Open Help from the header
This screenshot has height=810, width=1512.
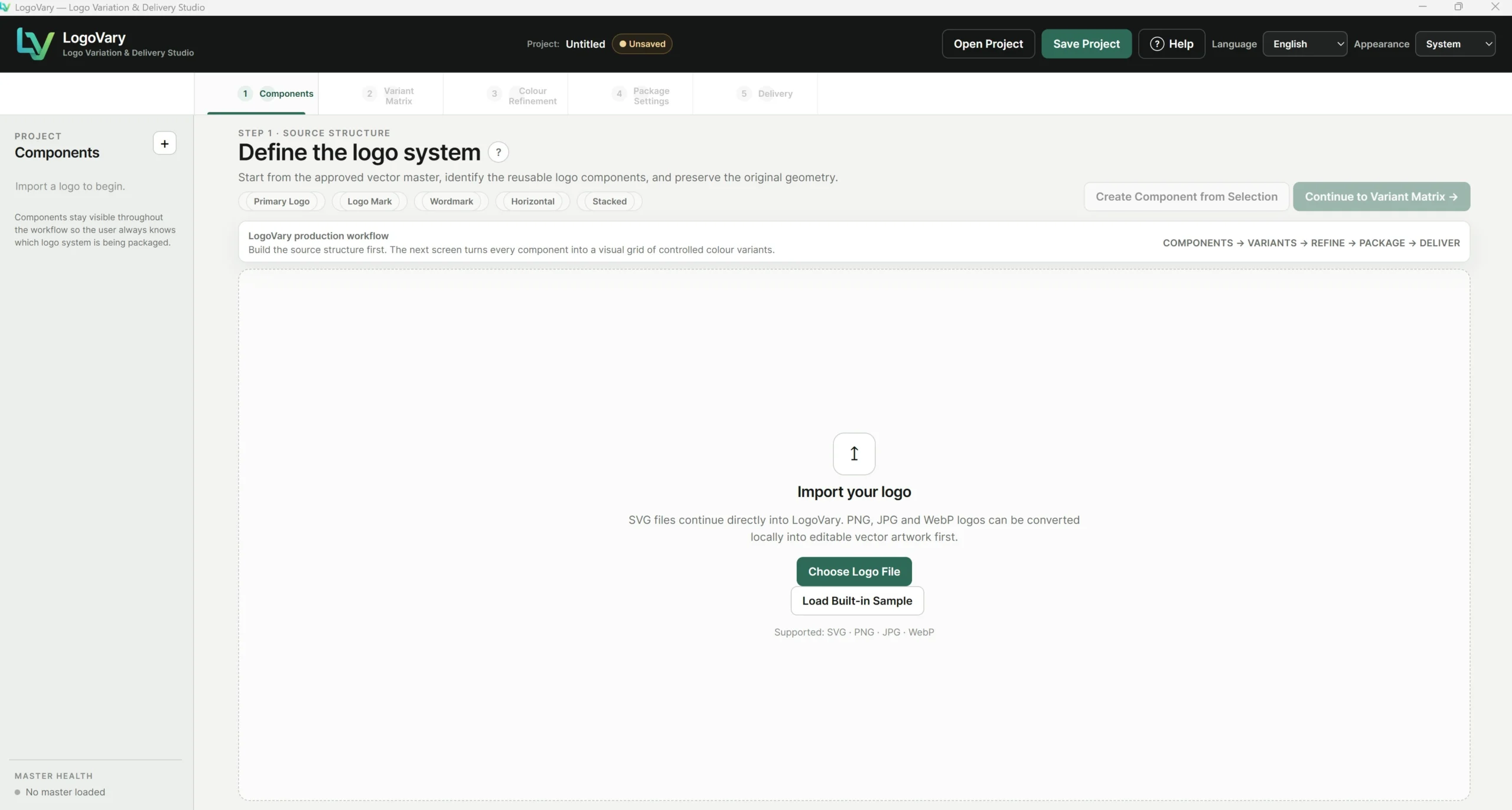1171,44
